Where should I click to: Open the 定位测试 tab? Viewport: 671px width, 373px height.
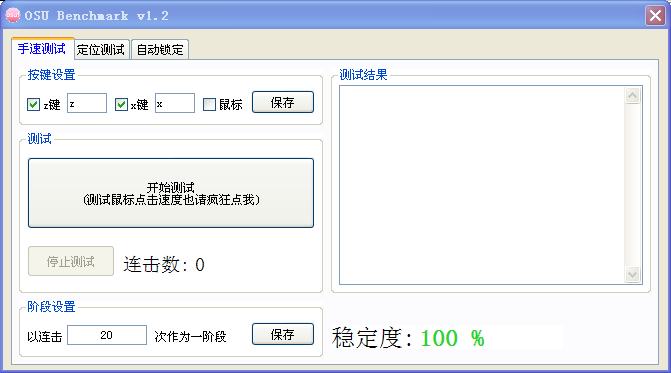(101, 50)
